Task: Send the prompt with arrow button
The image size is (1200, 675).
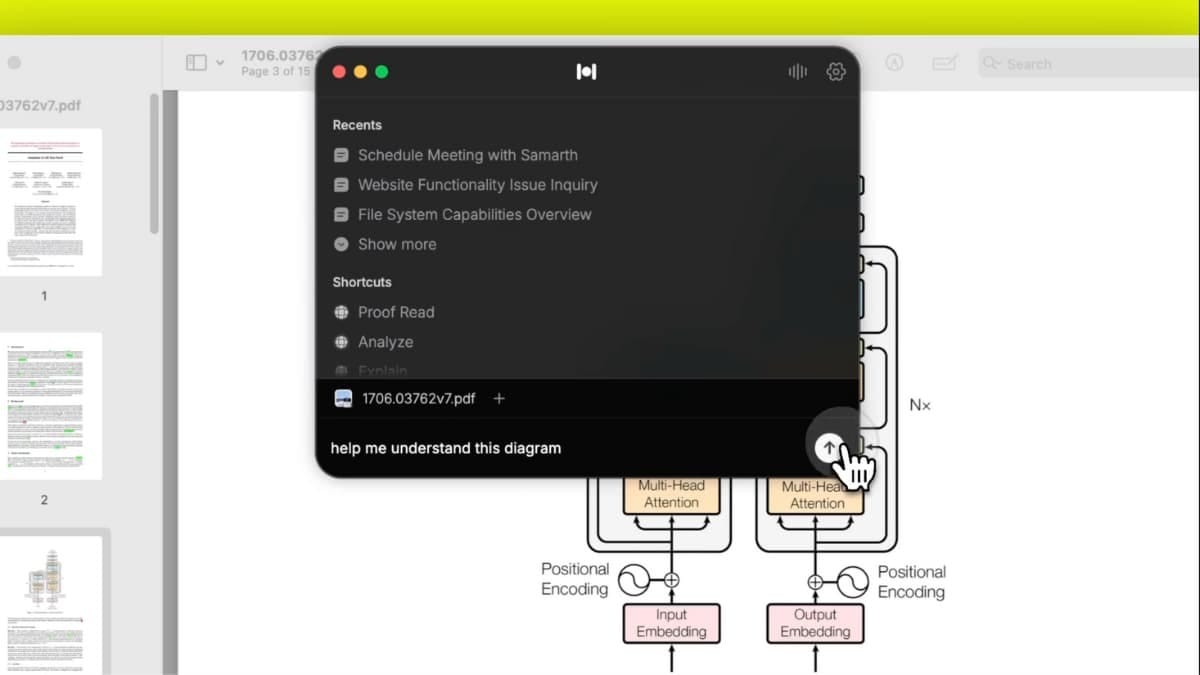Action: (x=828, y=448)
